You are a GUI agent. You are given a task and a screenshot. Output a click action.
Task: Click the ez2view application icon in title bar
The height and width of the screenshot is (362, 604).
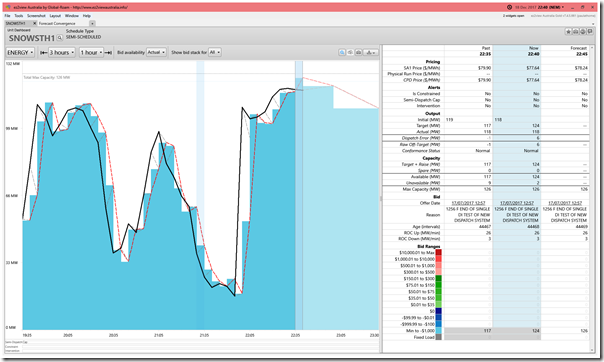[8, 7]
